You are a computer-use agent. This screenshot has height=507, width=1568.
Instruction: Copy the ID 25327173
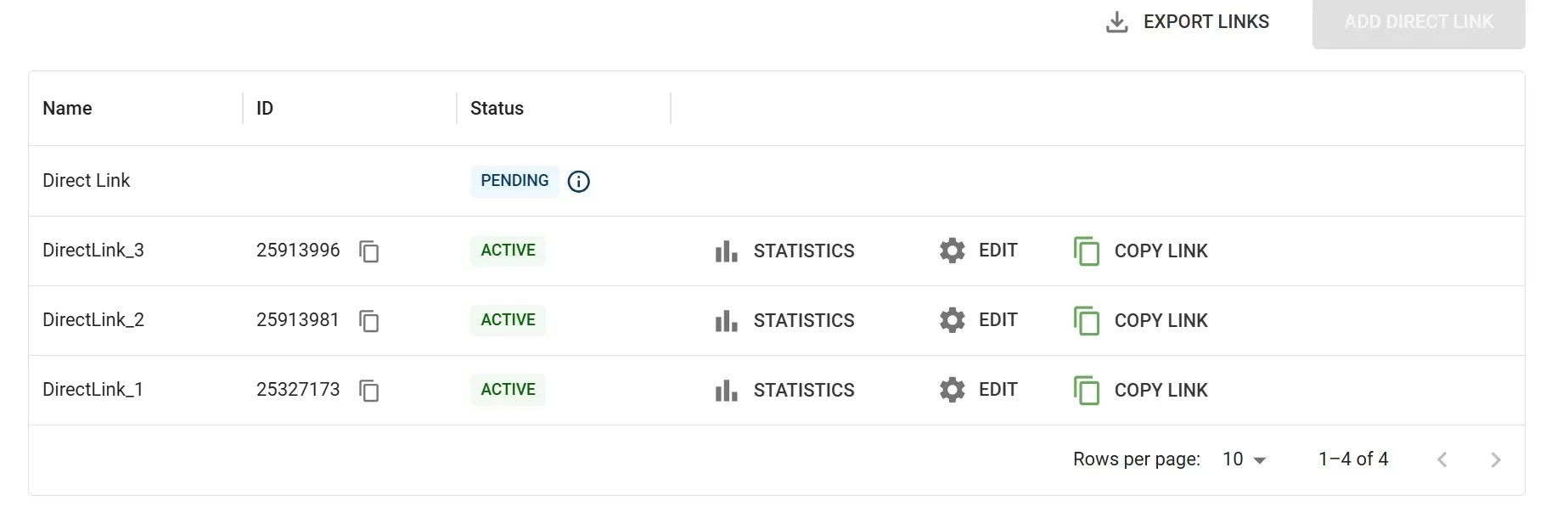pos(368,391)
